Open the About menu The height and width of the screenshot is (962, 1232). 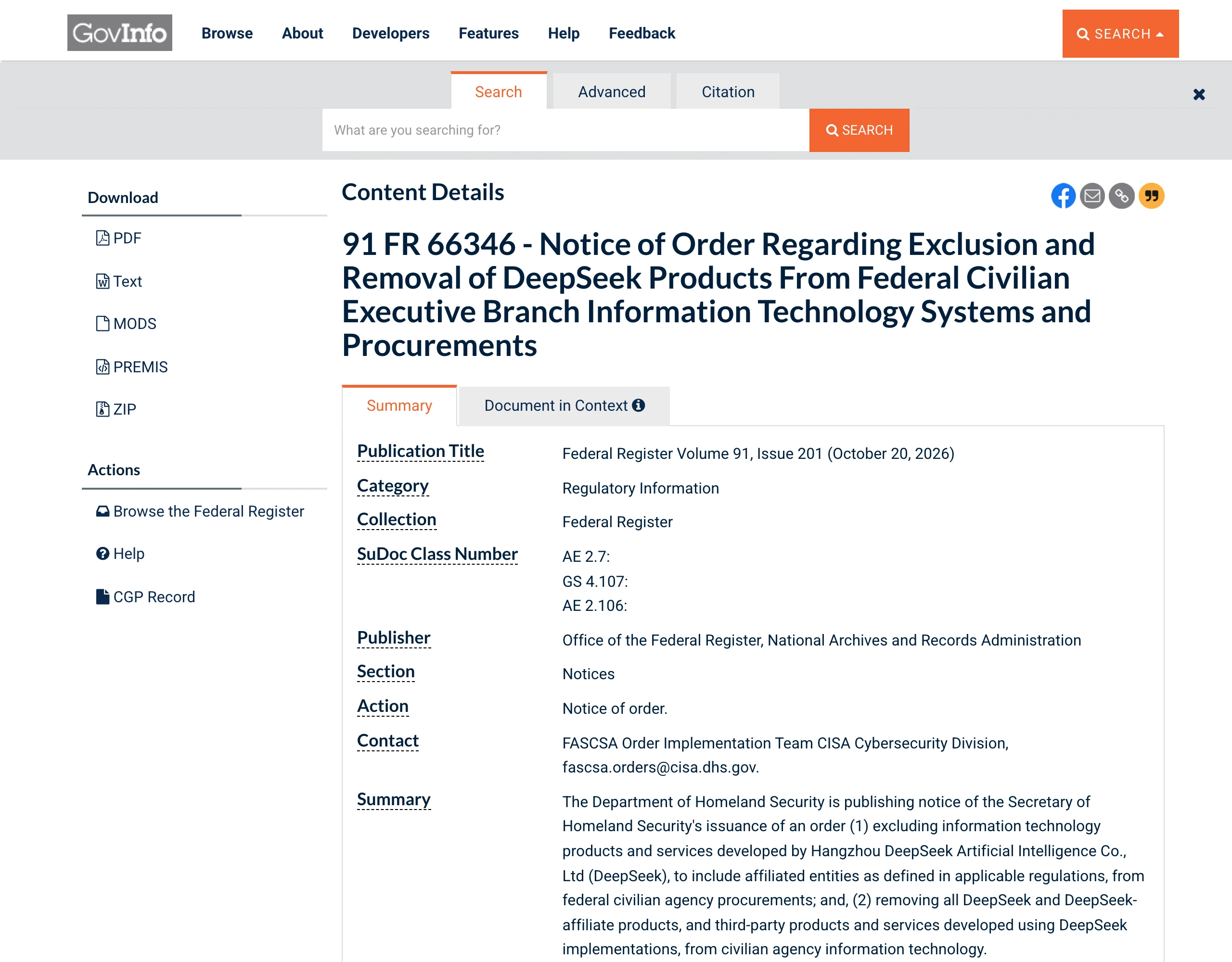[x=302, y=33]
